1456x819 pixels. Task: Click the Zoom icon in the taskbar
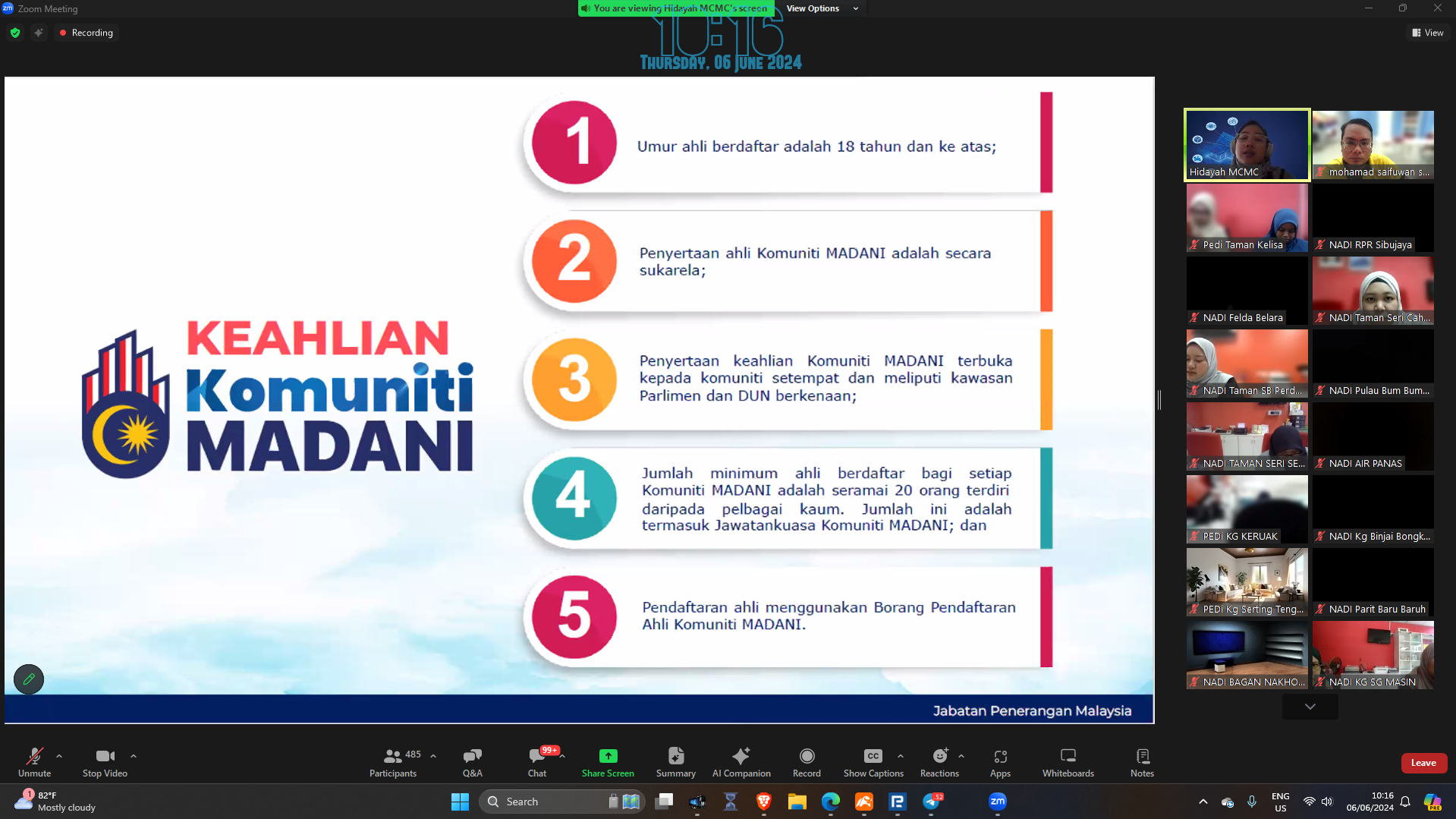tap(997, 802)
